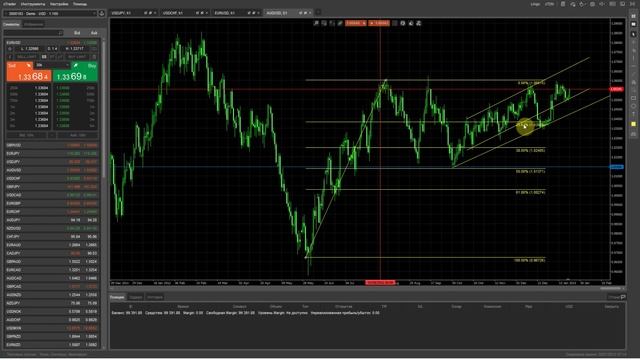The width and height of the screenshot is (640, 360).
Task: Click the red date marker on time axis
Action: click(380, 282)
